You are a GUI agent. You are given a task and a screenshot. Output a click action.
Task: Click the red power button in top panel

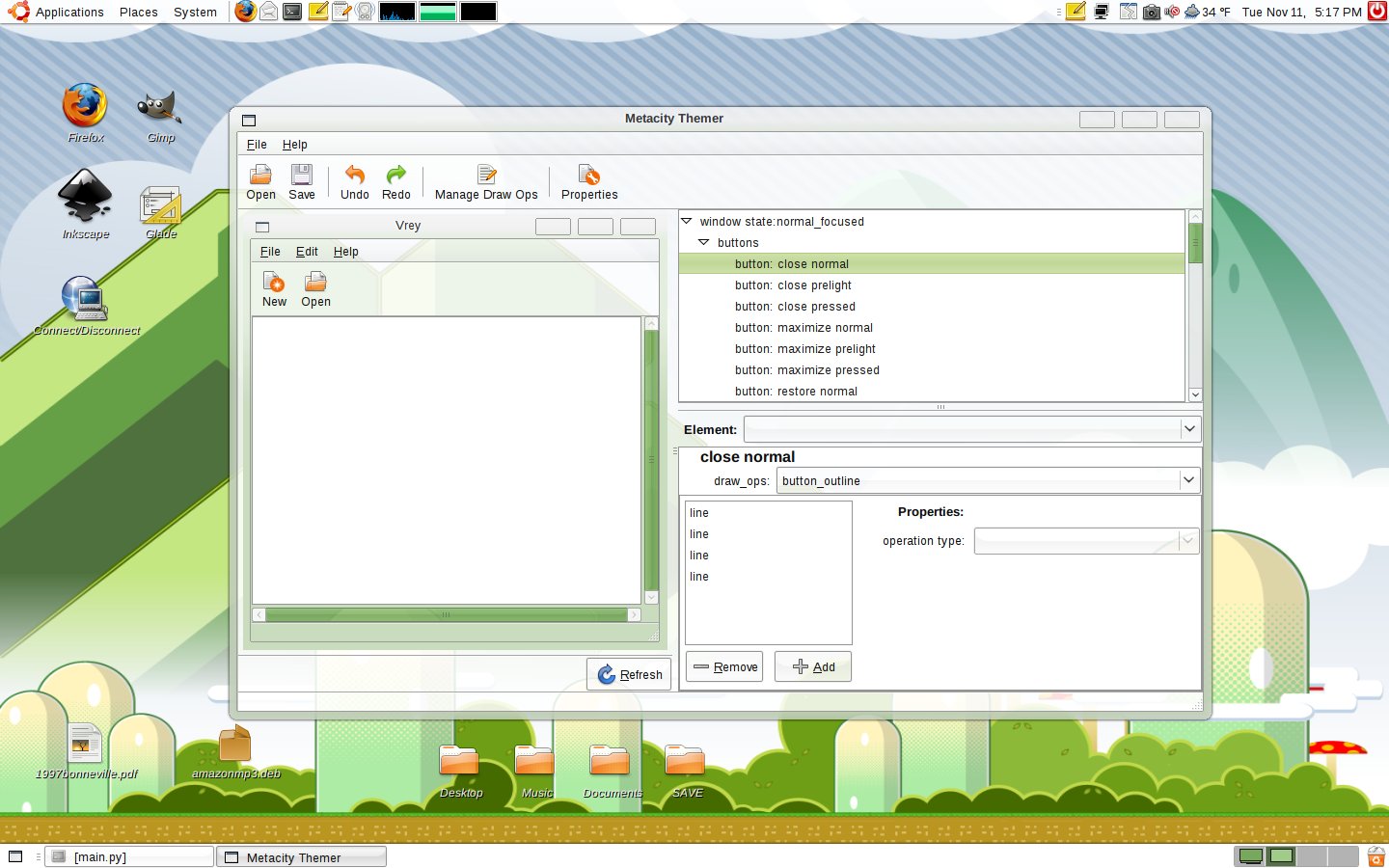coord(1377,12)
